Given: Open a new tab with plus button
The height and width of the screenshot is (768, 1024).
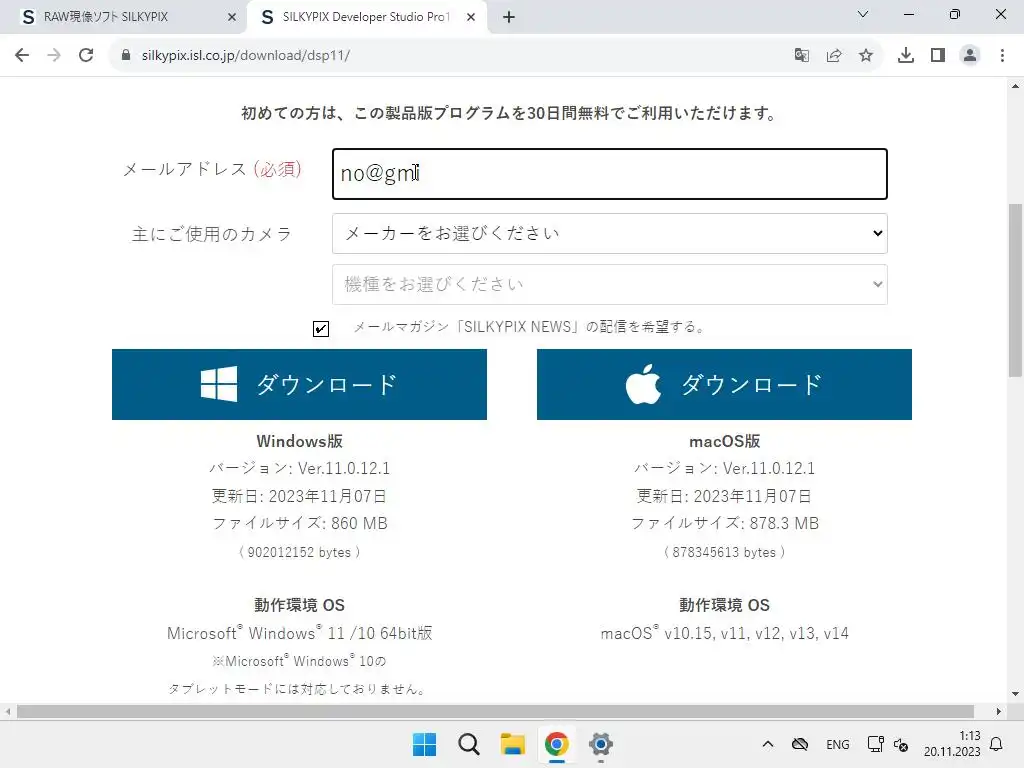Looking at the screenshot, I should [509, 17].
